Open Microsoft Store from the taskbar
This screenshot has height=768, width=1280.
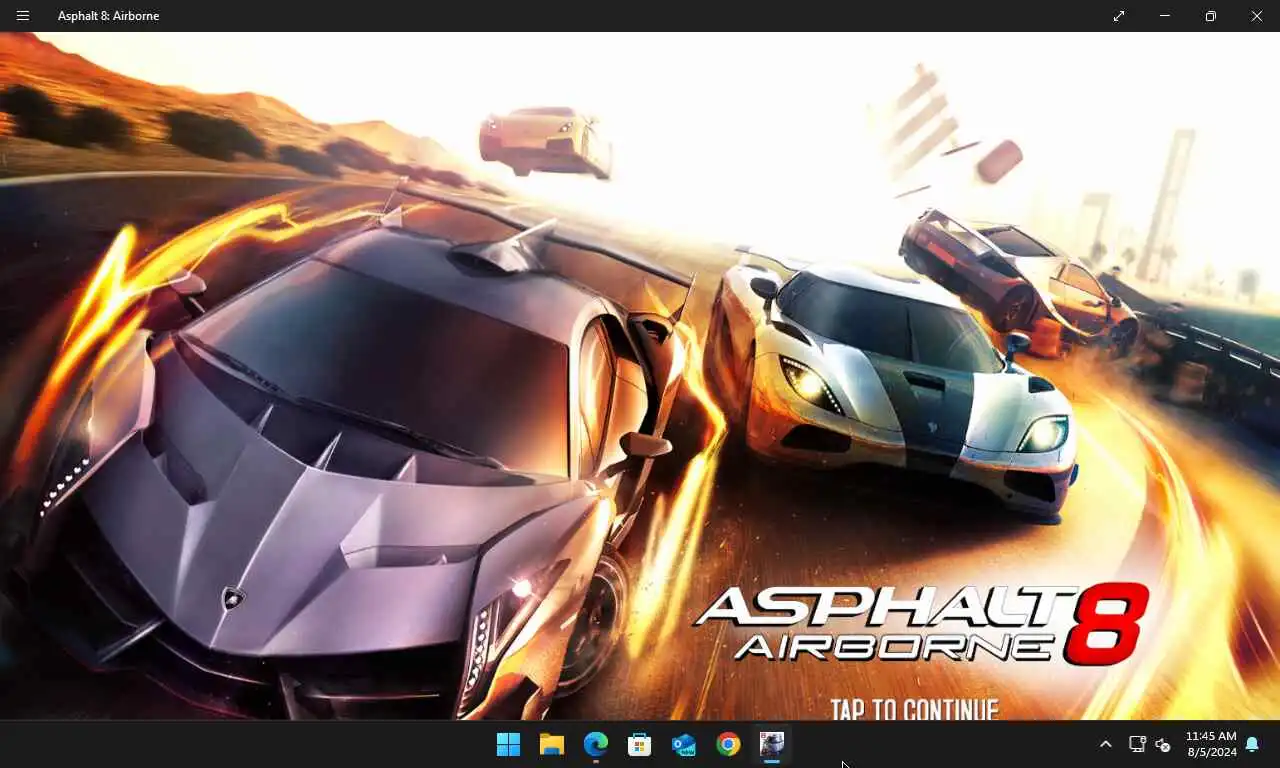(640, 744)
